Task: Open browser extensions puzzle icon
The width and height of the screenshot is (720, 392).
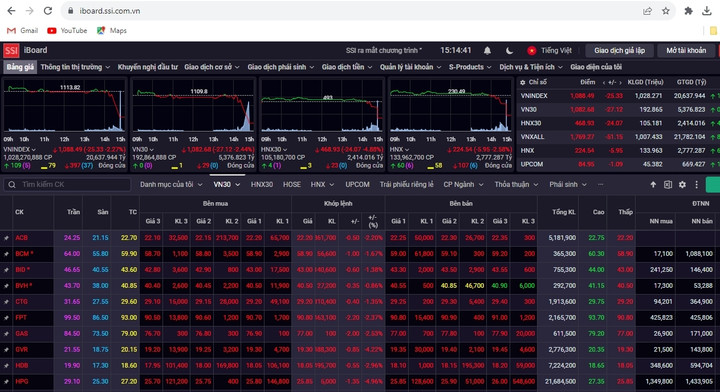Action: click(x=688, y=11)
